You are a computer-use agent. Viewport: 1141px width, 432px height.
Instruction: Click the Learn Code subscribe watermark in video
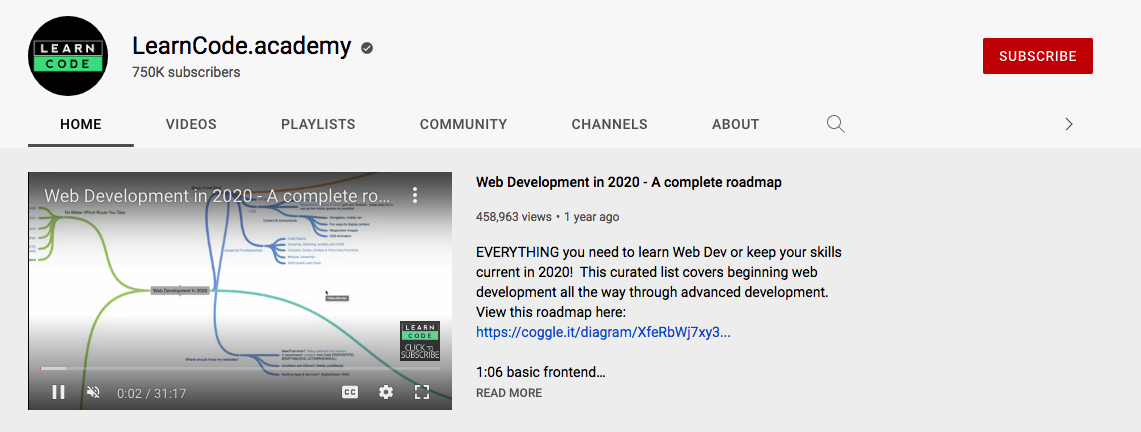(420, 341)
